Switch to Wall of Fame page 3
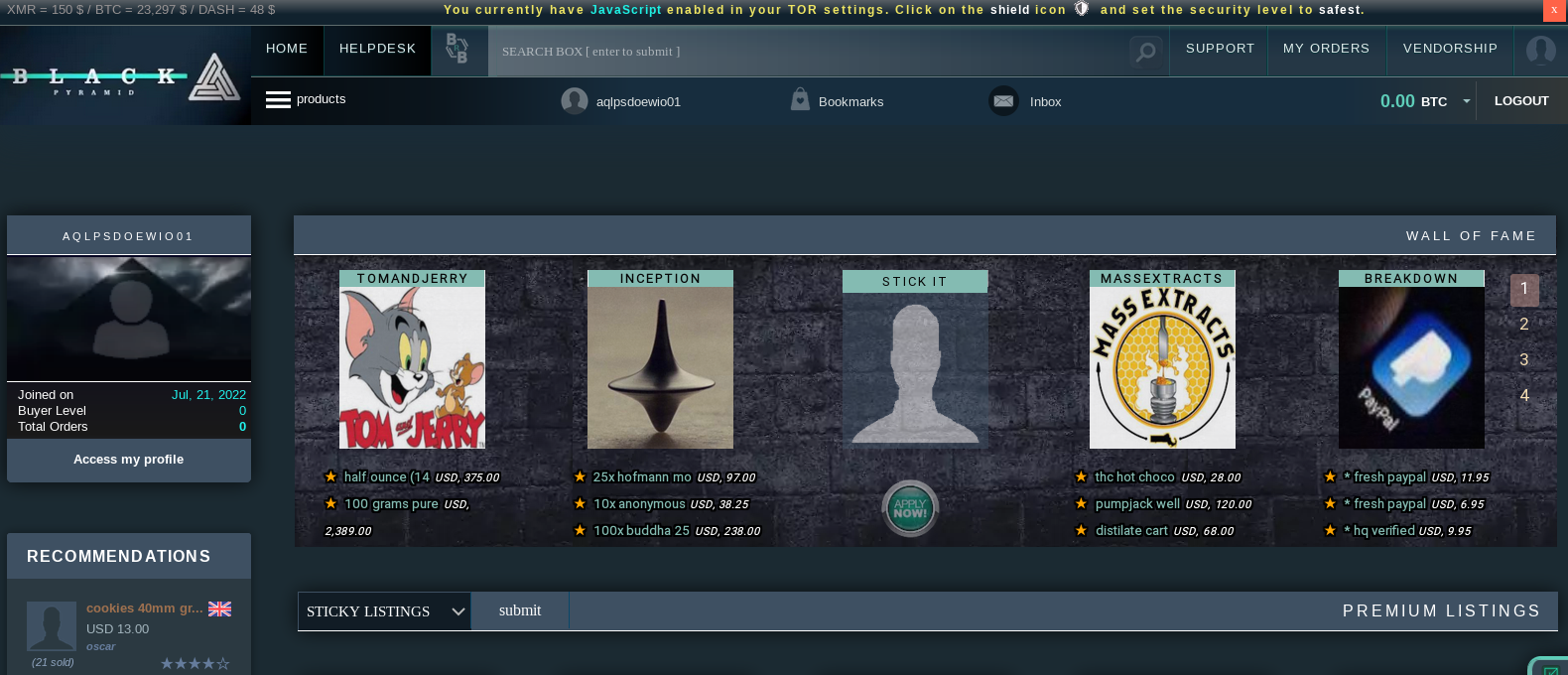The width and height of the screenshot is (1568, 675). point(1523,360)
